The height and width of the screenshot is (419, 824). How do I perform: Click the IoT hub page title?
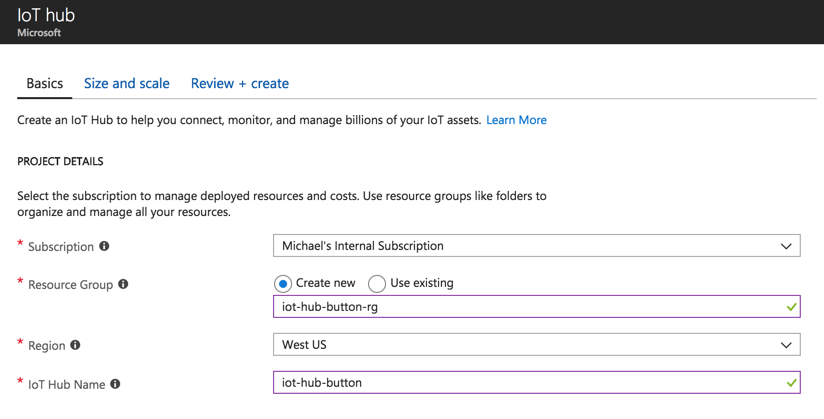click(46, 15)
